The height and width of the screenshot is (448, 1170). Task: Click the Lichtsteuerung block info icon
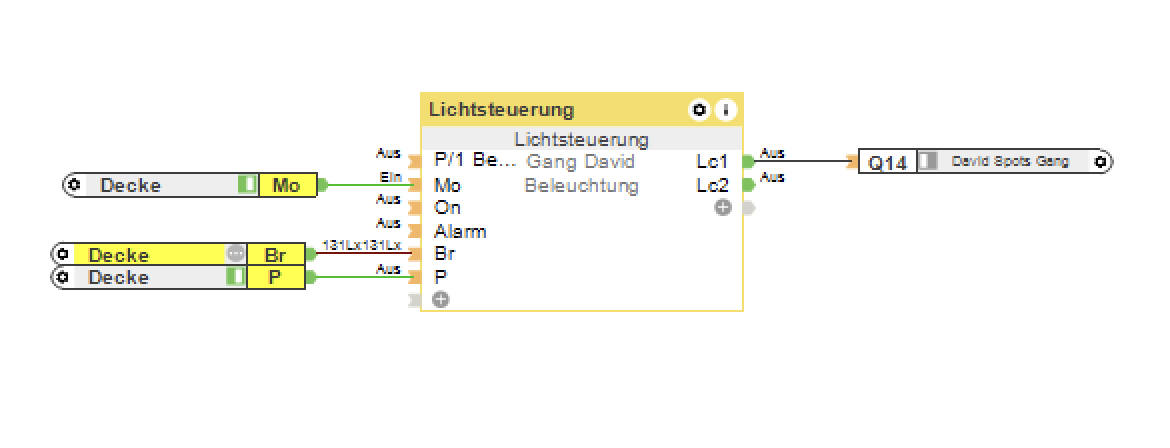[726, 109]
